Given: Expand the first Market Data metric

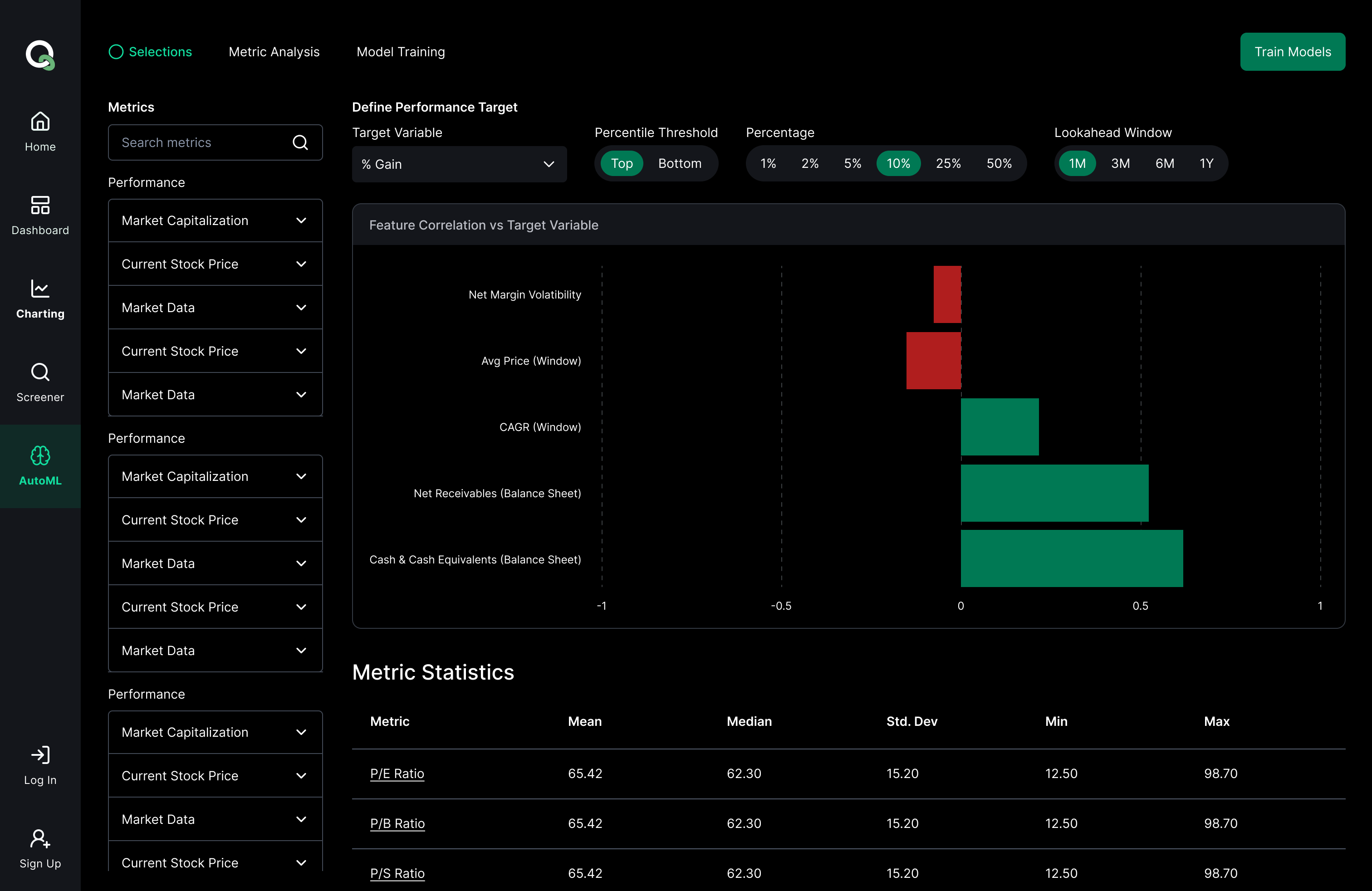Looking at the screenshot, I should coord(215,308).
